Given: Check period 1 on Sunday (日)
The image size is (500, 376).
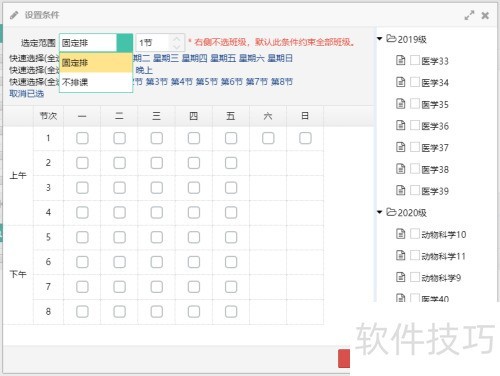Looking at the screenshot, I should tap(305, 138).
